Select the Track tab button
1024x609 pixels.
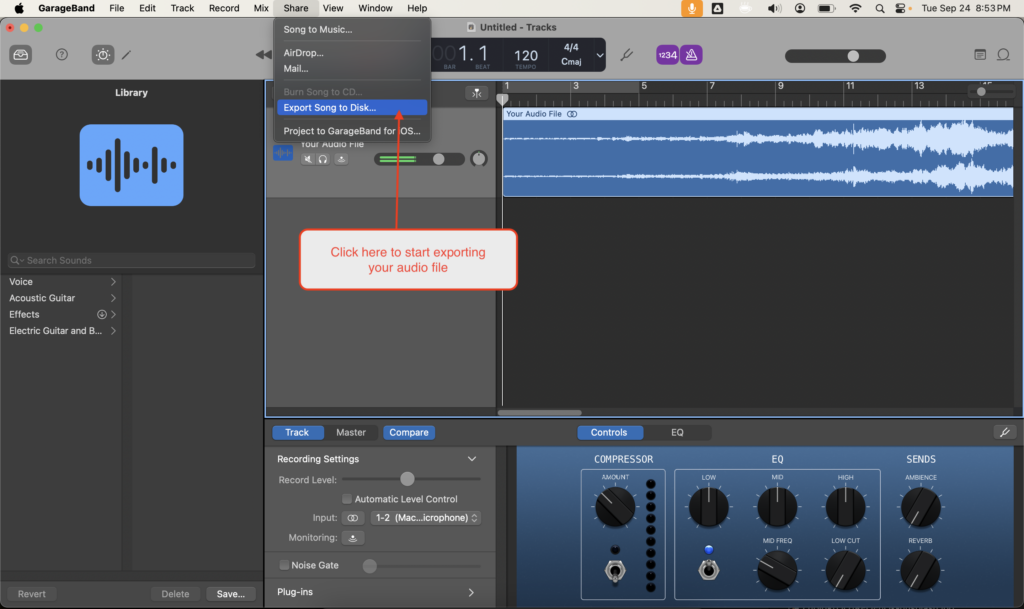(x=297, y=432)
